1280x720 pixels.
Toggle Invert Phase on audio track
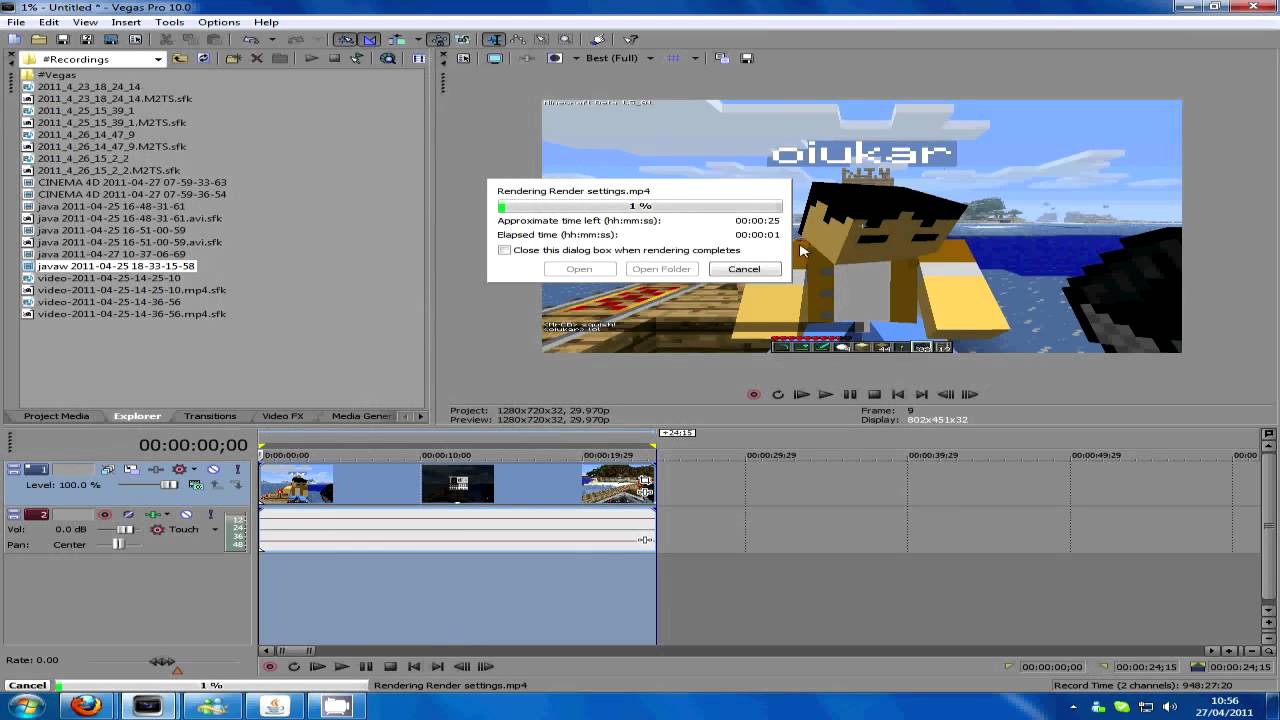[x=129, y=514]
